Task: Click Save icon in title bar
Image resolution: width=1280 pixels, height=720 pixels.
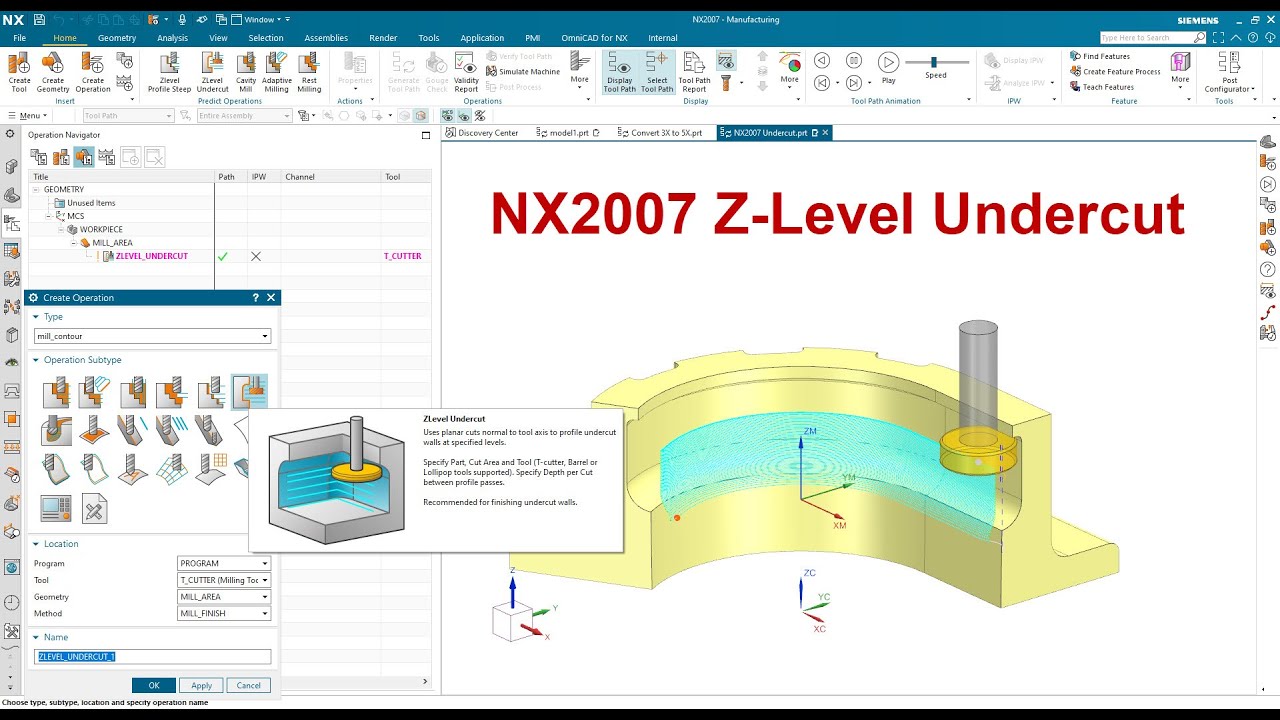Action: [x=38, y=19]
